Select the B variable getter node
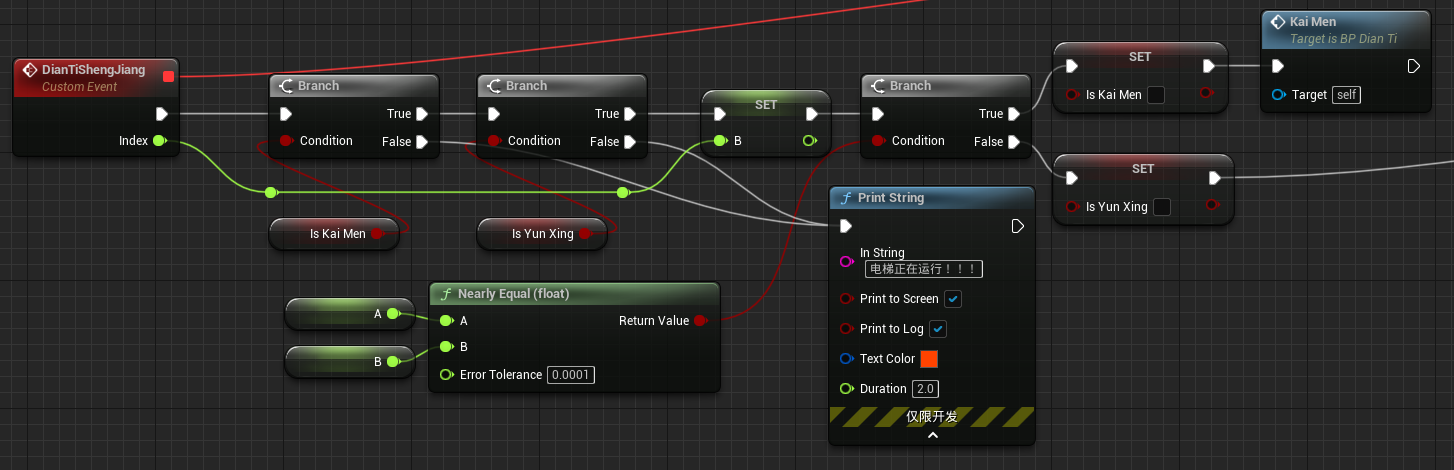This screenshot has width=1454, height=470. tap(349, 361)
